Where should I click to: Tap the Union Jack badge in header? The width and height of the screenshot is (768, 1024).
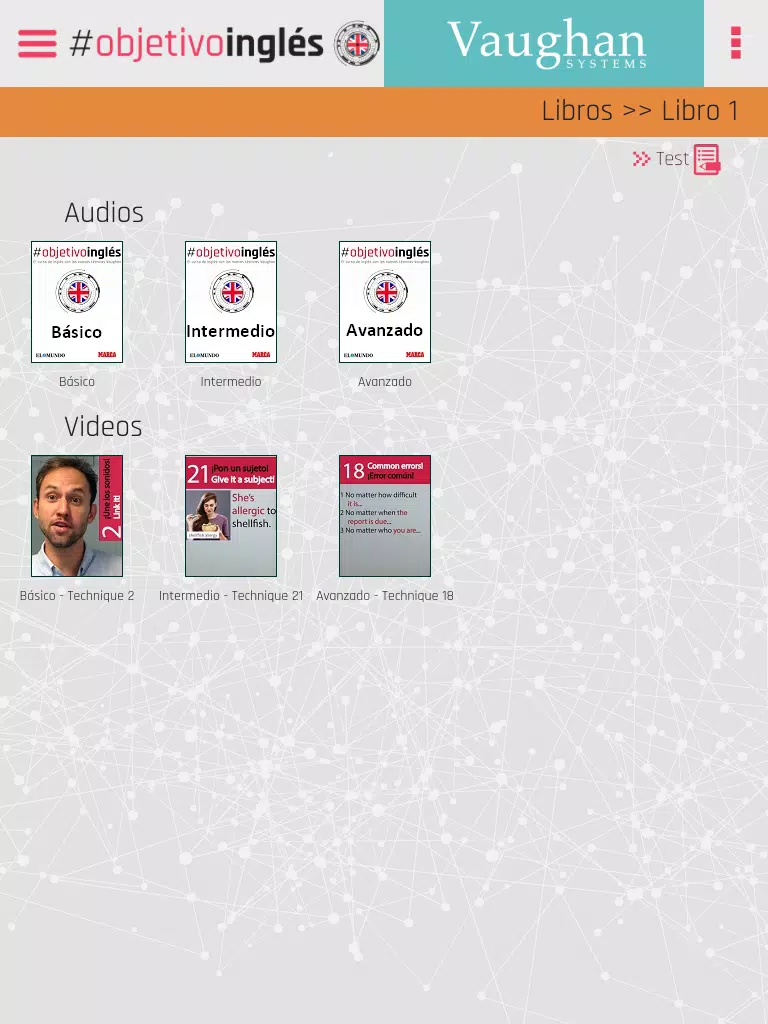coord(357,44)
